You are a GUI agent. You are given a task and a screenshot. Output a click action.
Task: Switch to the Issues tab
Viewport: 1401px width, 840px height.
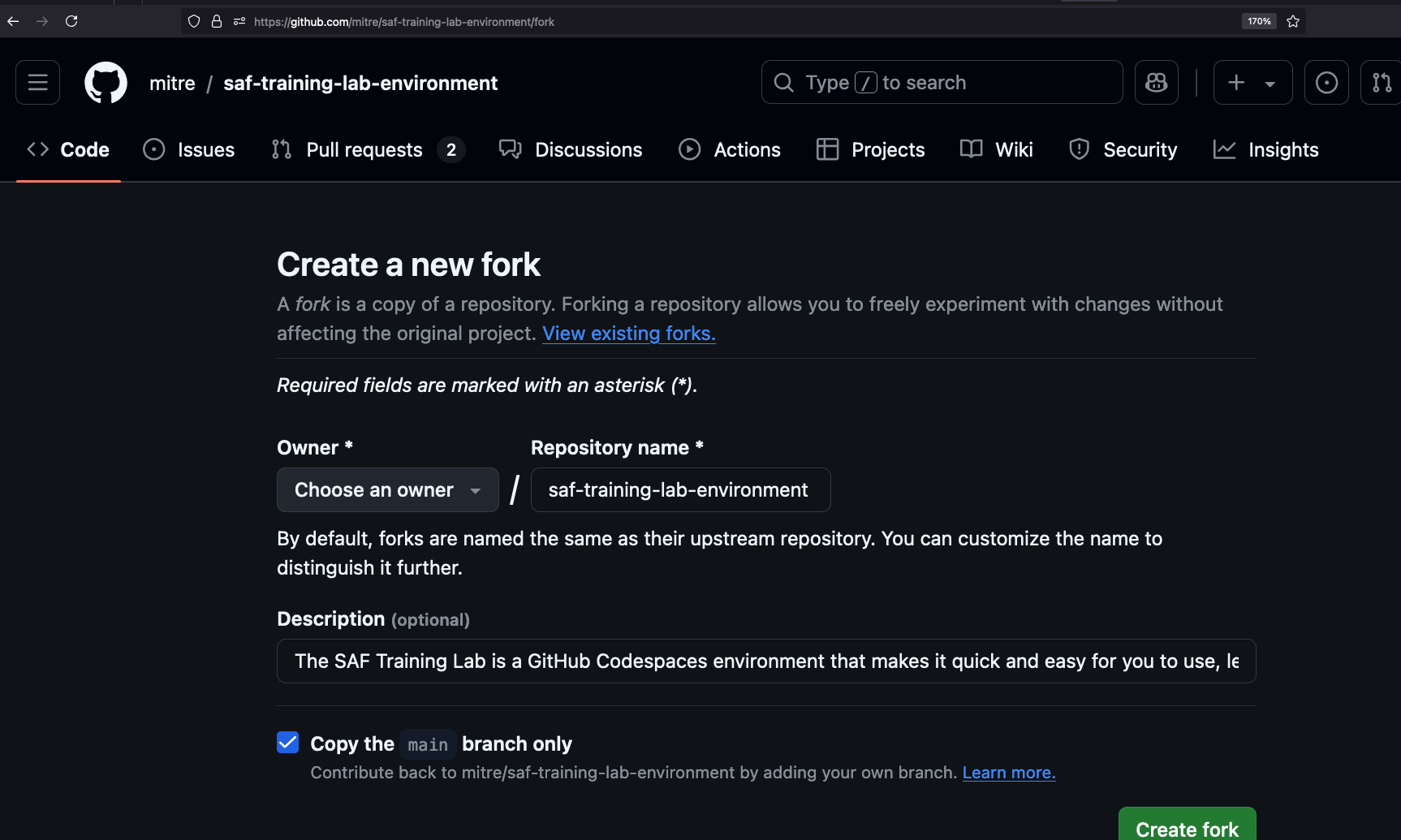tap(188, 149)
